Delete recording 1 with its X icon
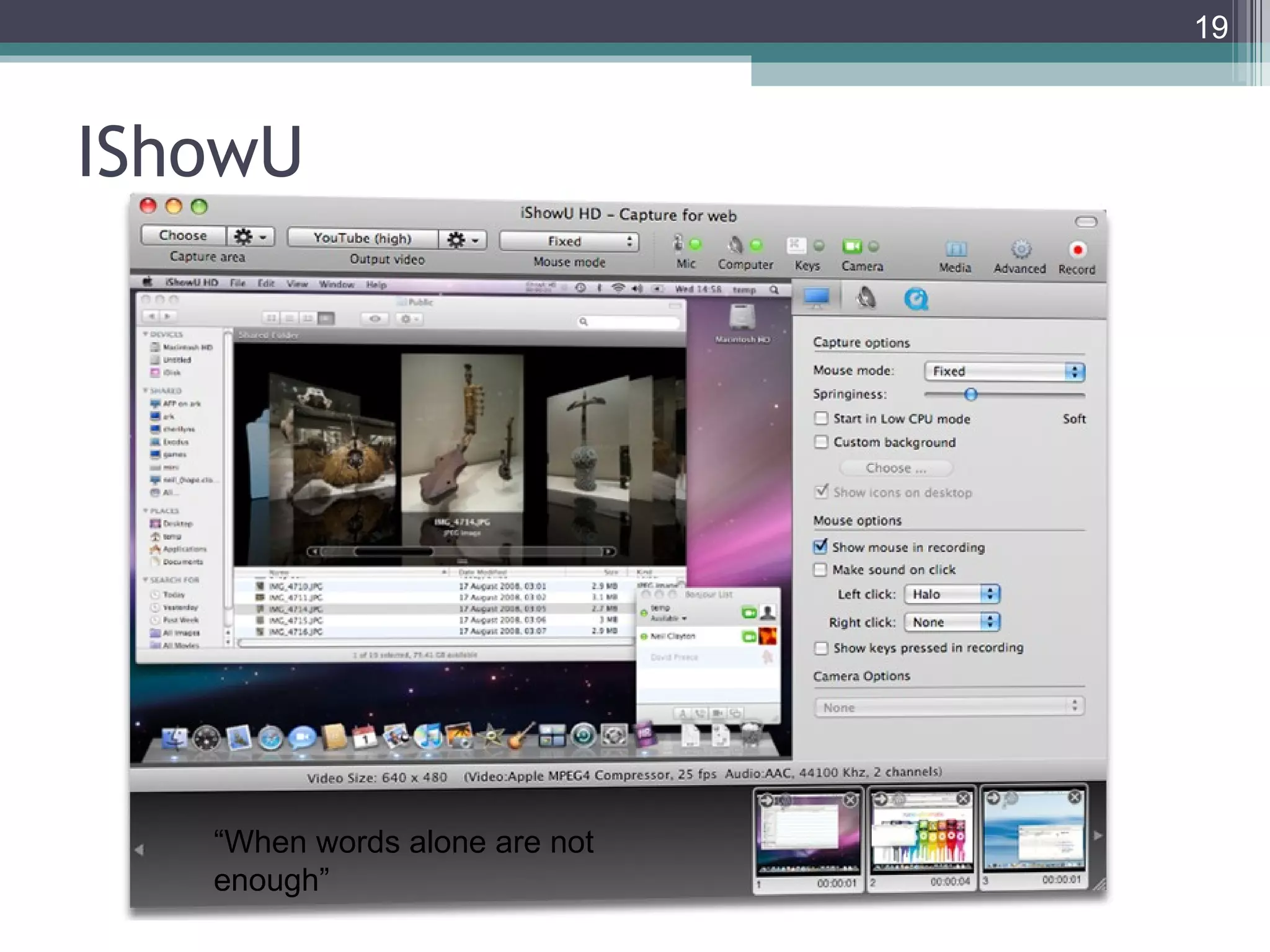Image resolution: width=1270 pixels, height=952 pixels. pos(851,800)
